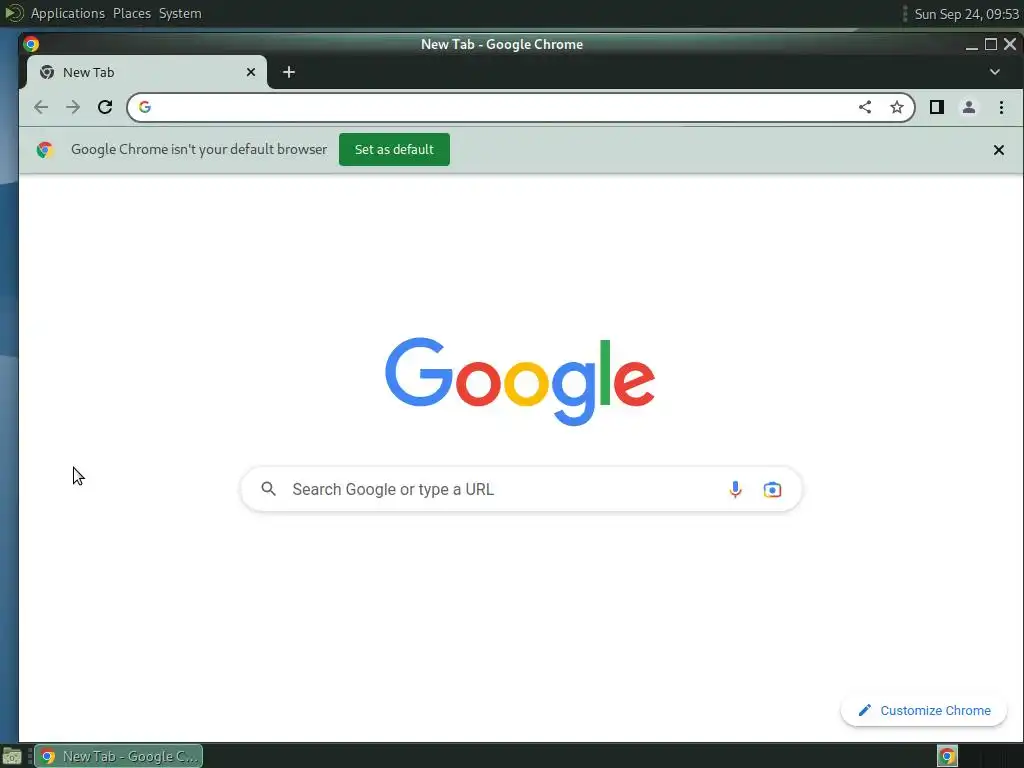Click the Chrome icon in window title bar

tap(31, 44)
